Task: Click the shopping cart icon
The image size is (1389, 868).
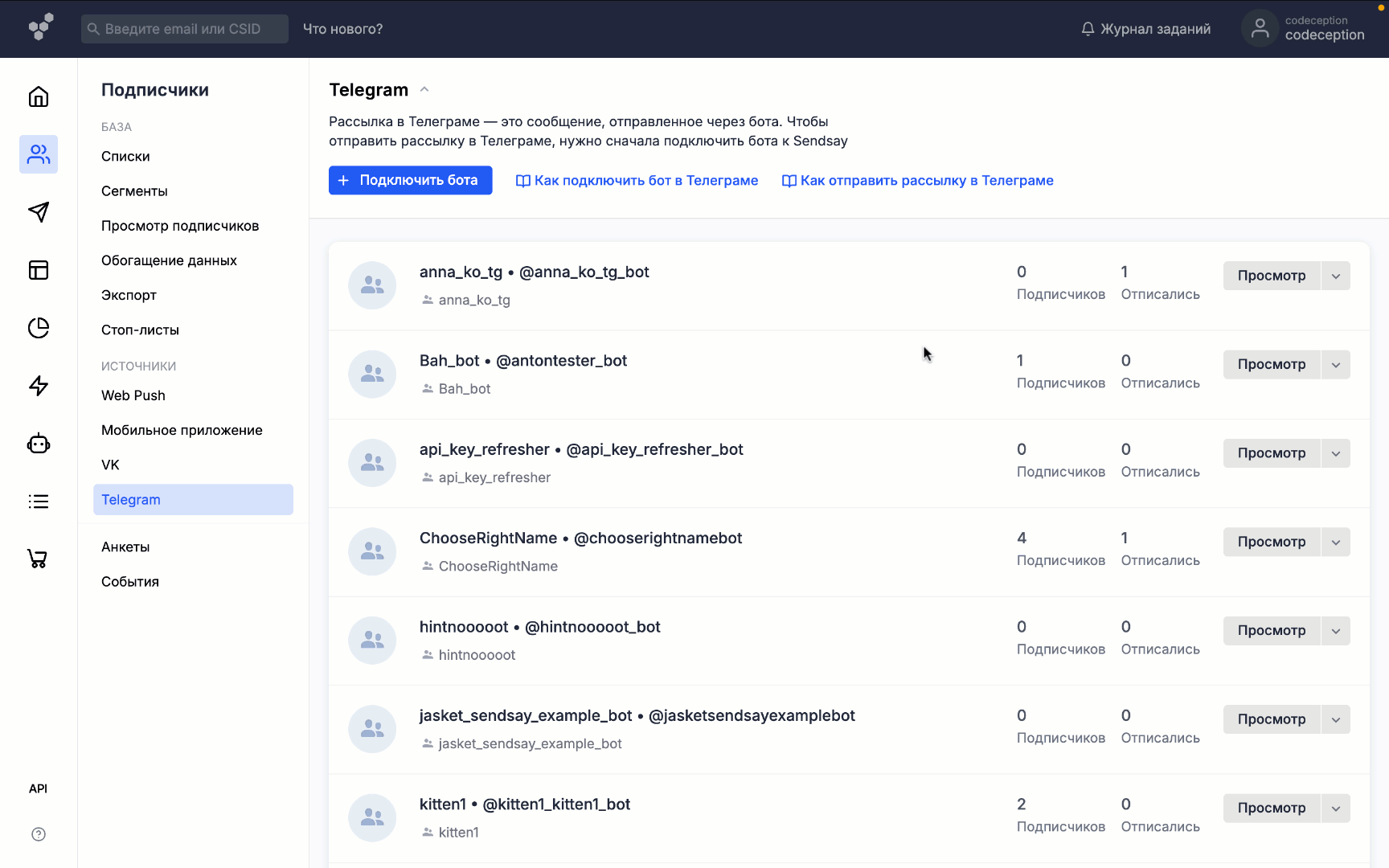Action: (39, 559)
